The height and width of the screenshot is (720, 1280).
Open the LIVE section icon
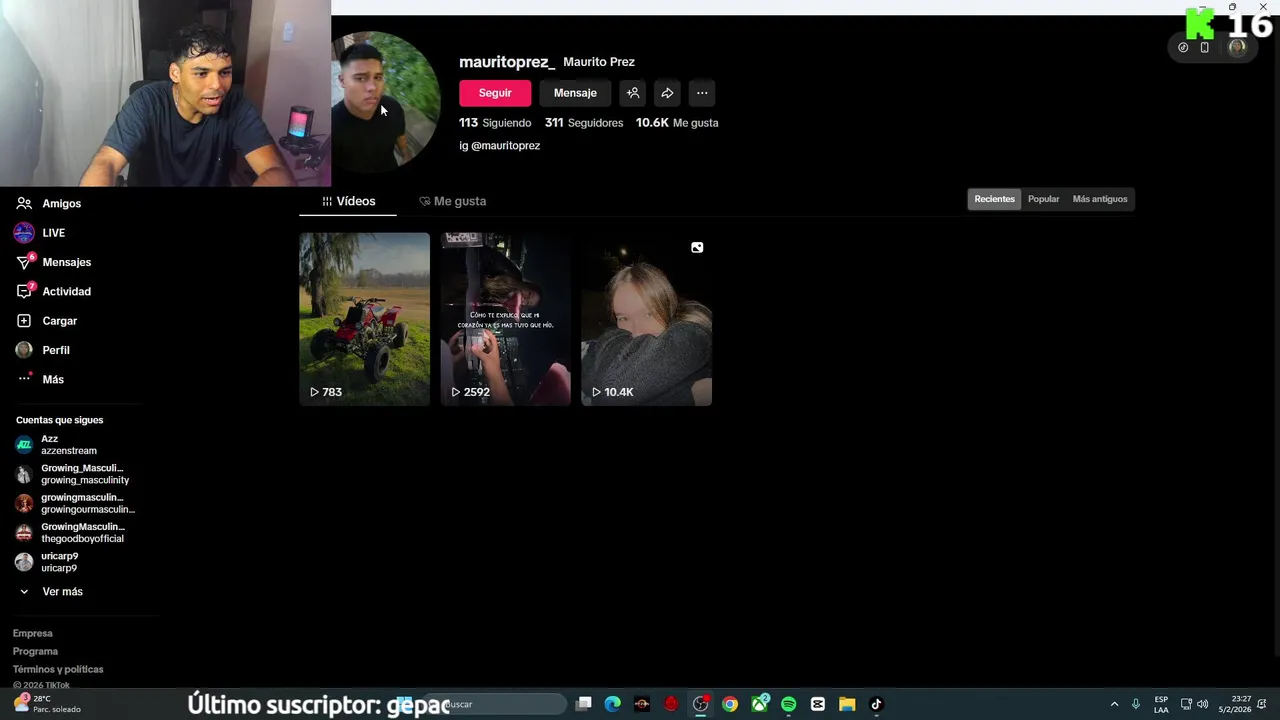24,233
